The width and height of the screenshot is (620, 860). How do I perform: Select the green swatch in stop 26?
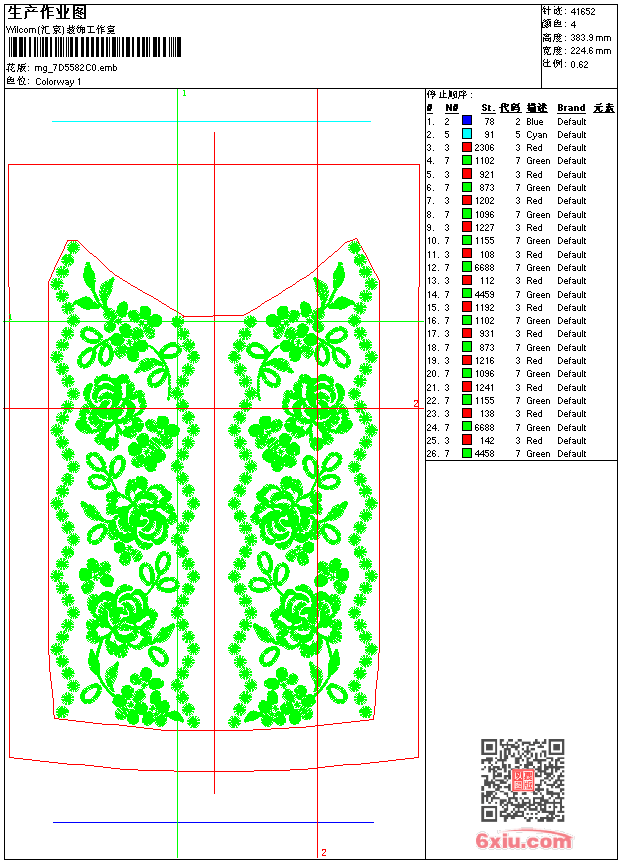tap(467, 453)
